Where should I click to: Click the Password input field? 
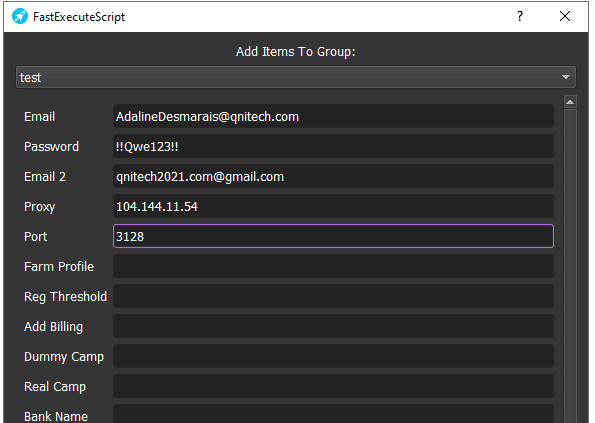pos(333,146)
